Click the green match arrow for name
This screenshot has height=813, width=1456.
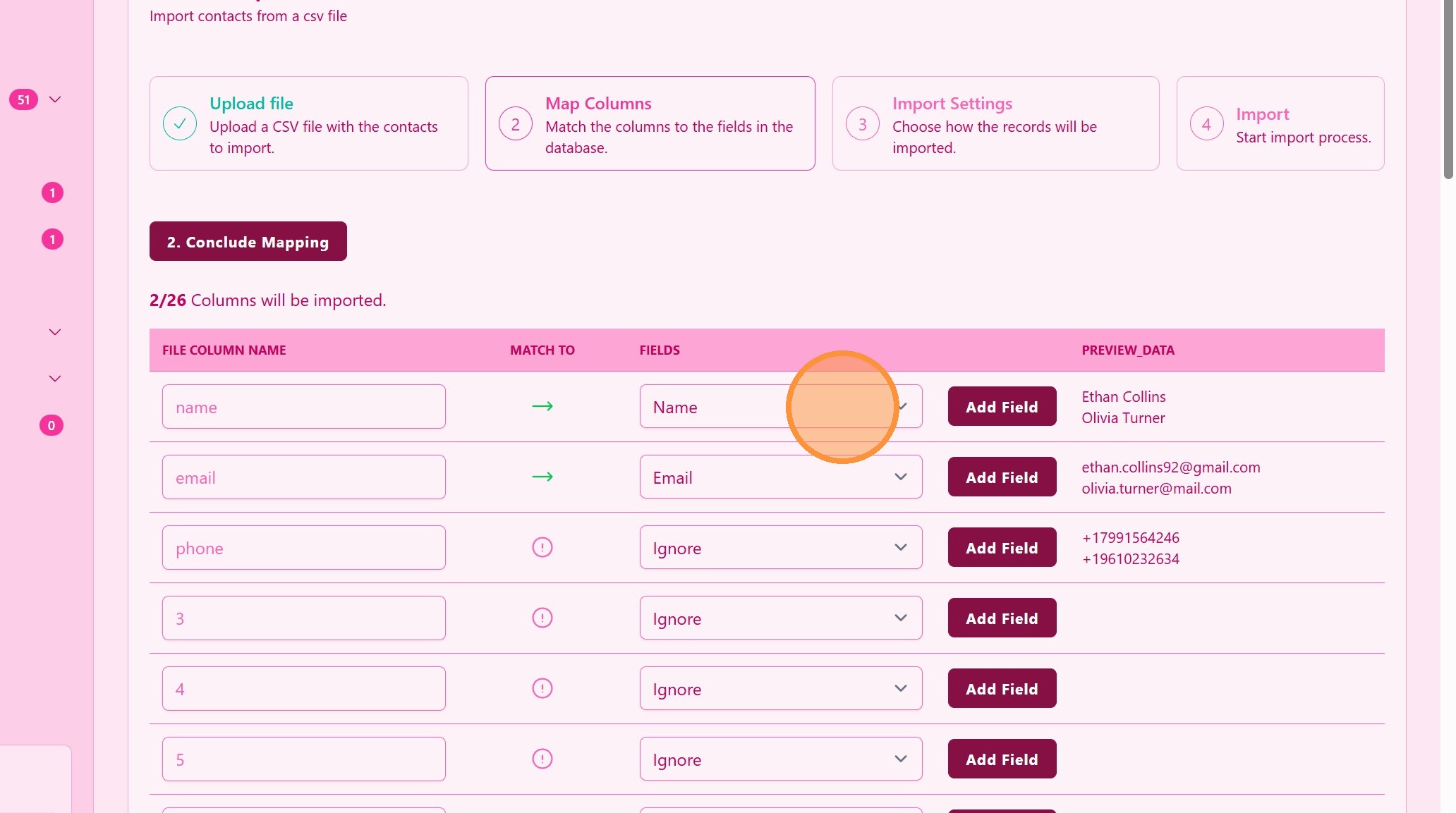pos(542,406)
